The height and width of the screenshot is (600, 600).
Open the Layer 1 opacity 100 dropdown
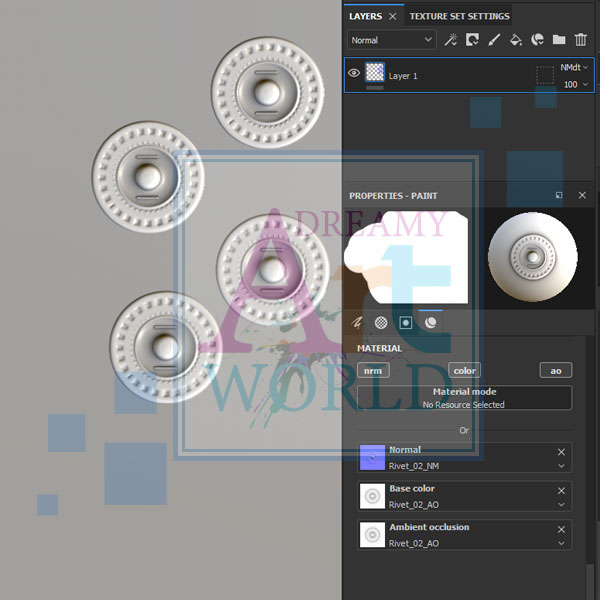click(576, 85)
